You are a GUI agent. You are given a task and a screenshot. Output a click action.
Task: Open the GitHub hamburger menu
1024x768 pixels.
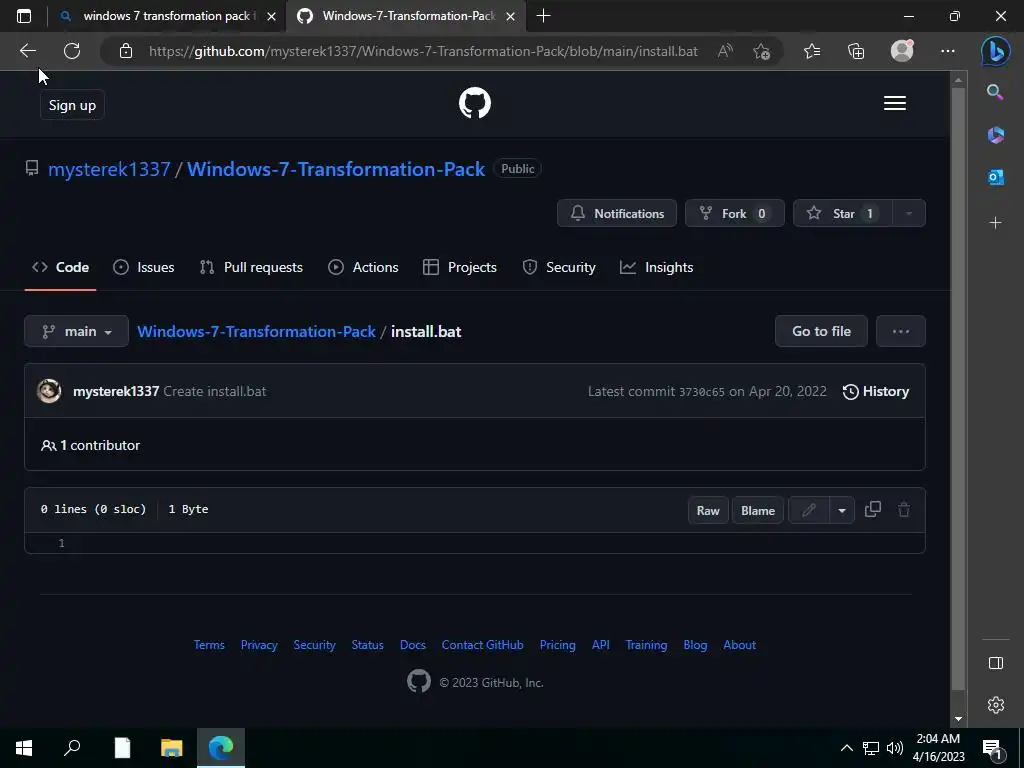pyautogui.click(x=895, y=103)
